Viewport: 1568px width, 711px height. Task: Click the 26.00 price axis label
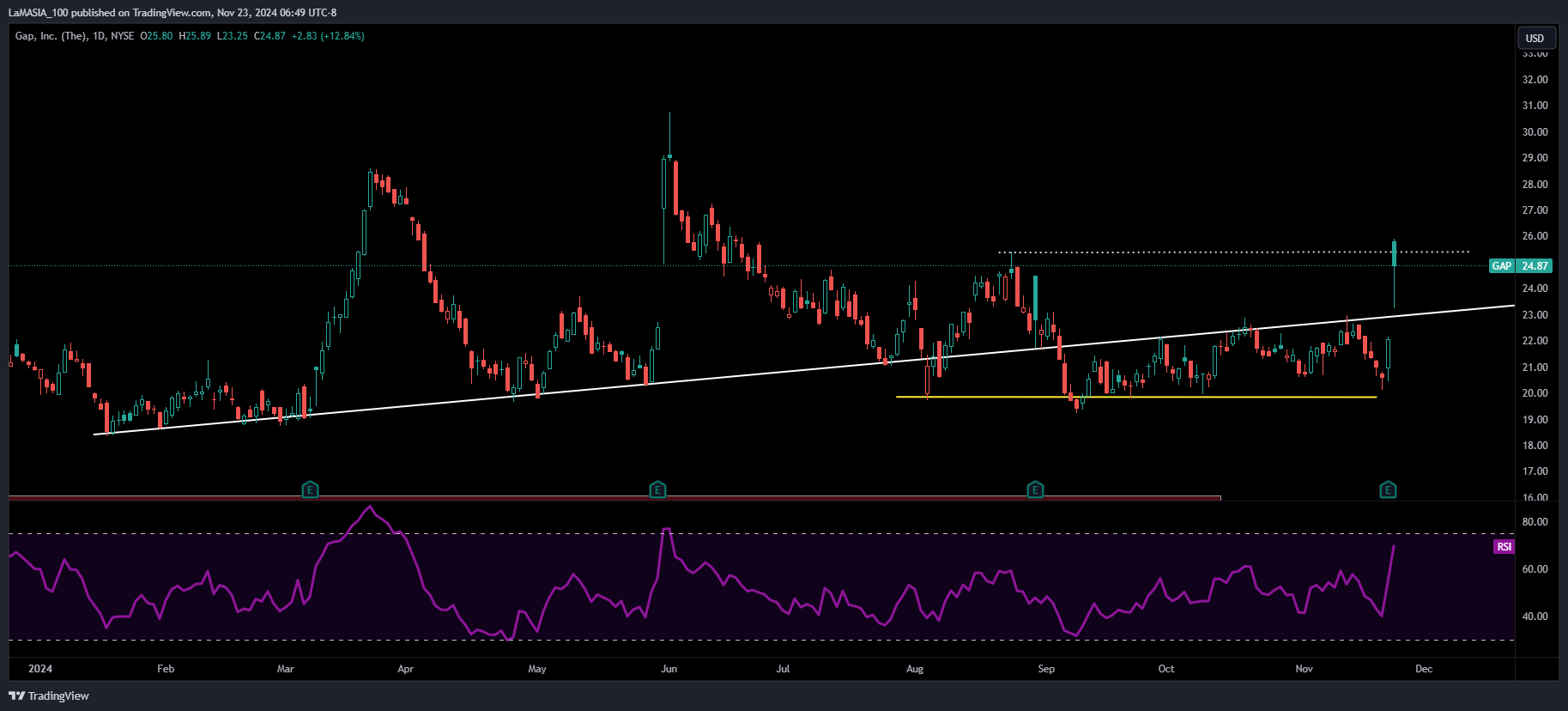click(1535, 236)
